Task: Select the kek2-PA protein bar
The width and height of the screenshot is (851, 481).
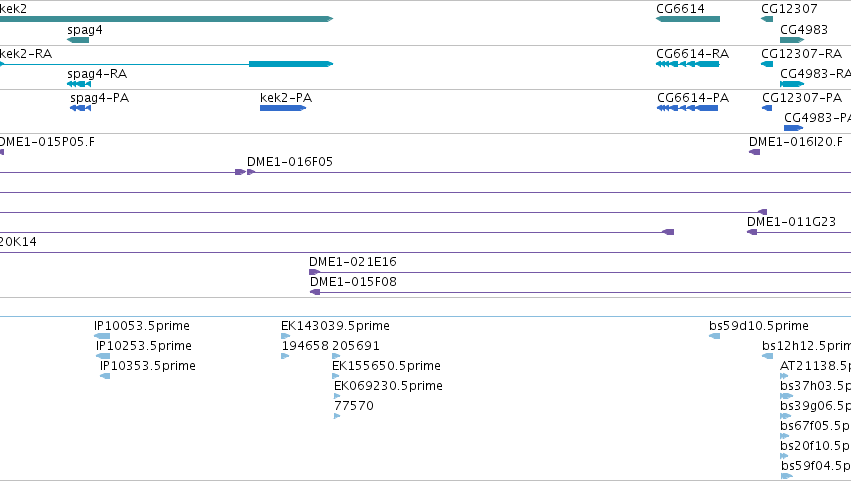Action: point(283,108)
